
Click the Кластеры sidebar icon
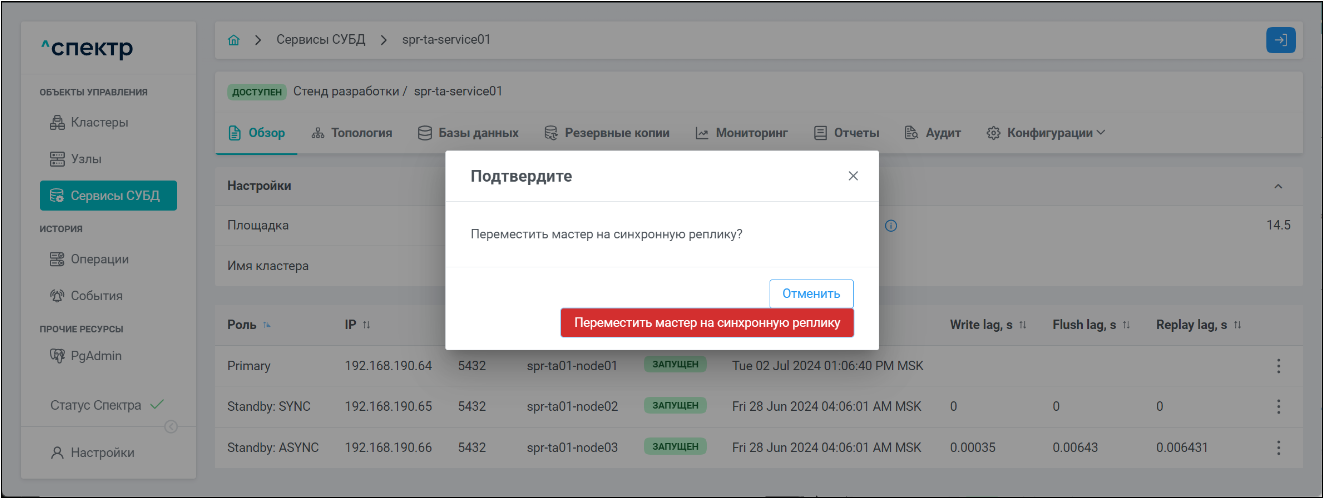point(57,123)
